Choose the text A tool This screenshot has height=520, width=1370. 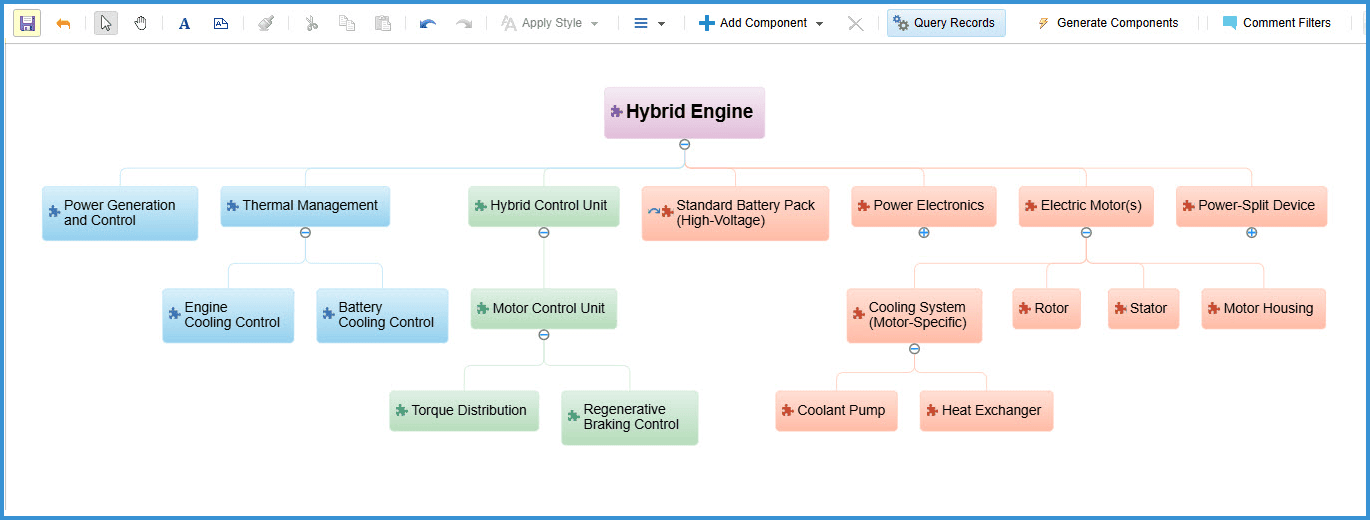[x=184, y=23]
